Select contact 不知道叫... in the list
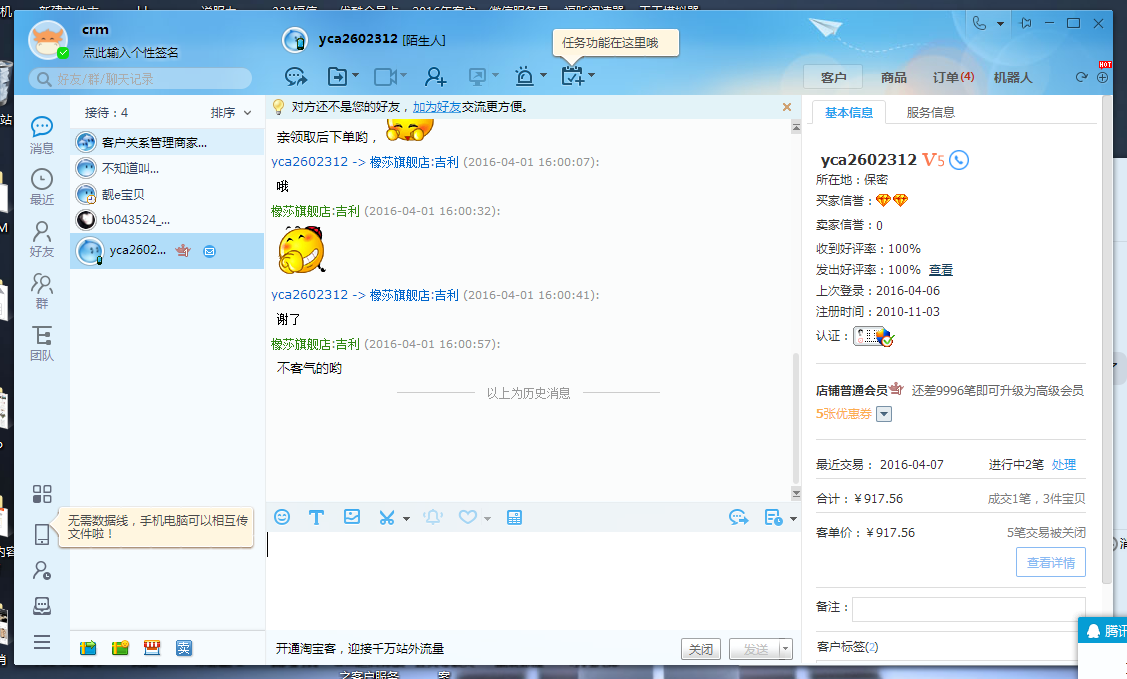The width and height of the screenshot is (1127, 679). click(167, 168)
